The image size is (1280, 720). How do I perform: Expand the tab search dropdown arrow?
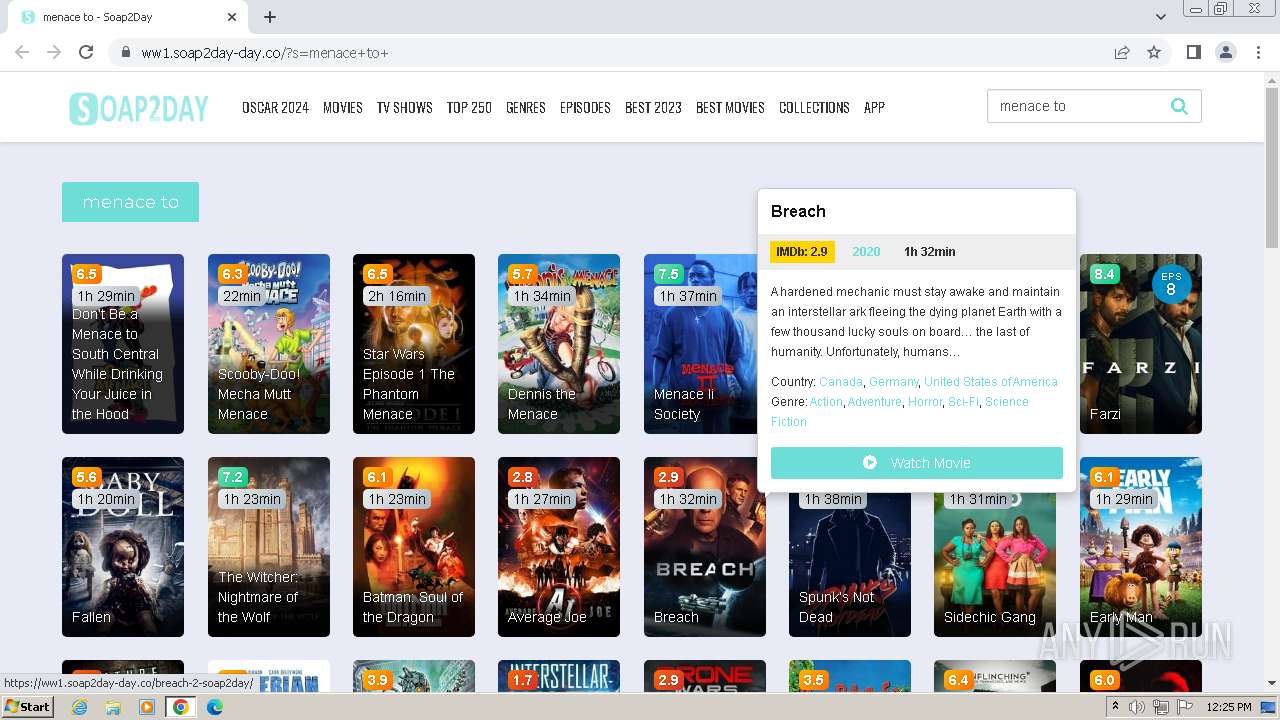(1161, 17)
